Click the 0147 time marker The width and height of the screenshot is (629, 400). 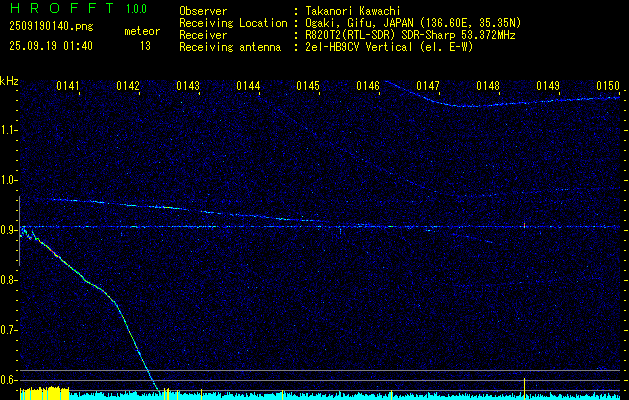[x=428, y=87]
